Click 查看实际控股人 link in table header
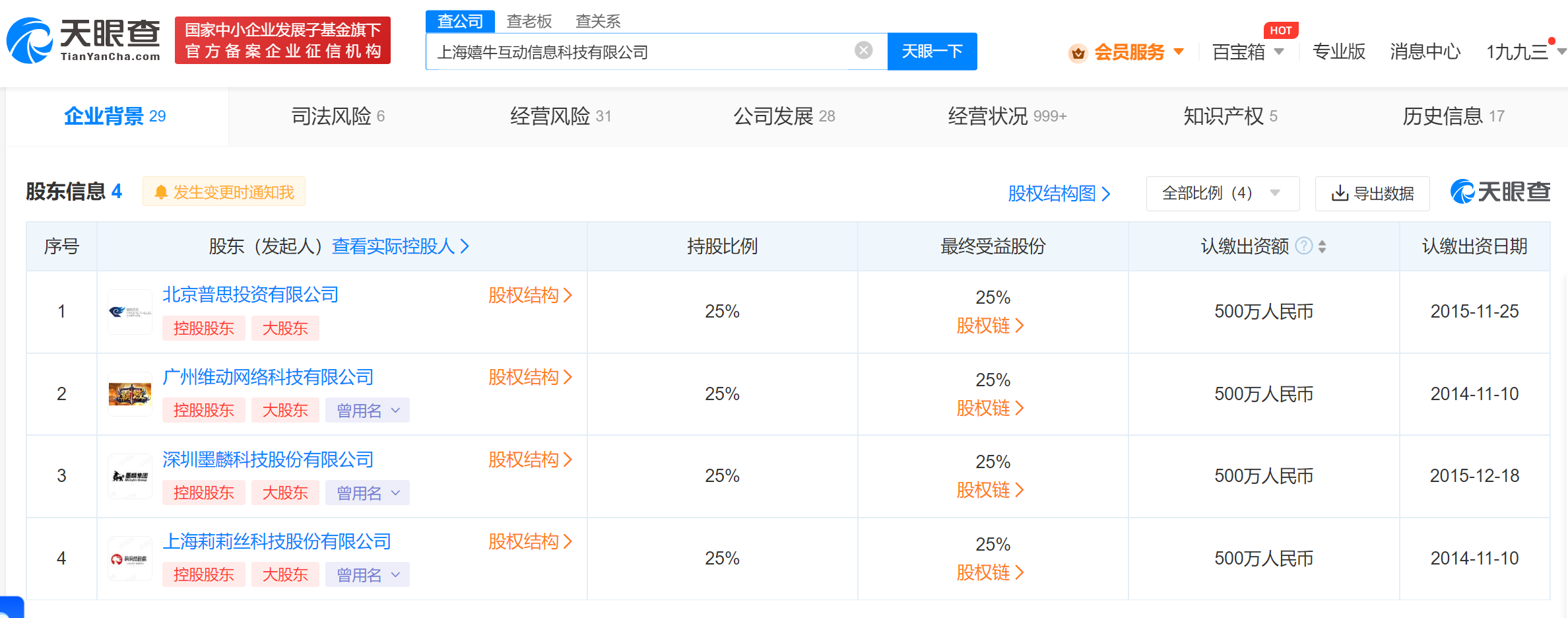1568x618 pixels. (x=401, y=246)
